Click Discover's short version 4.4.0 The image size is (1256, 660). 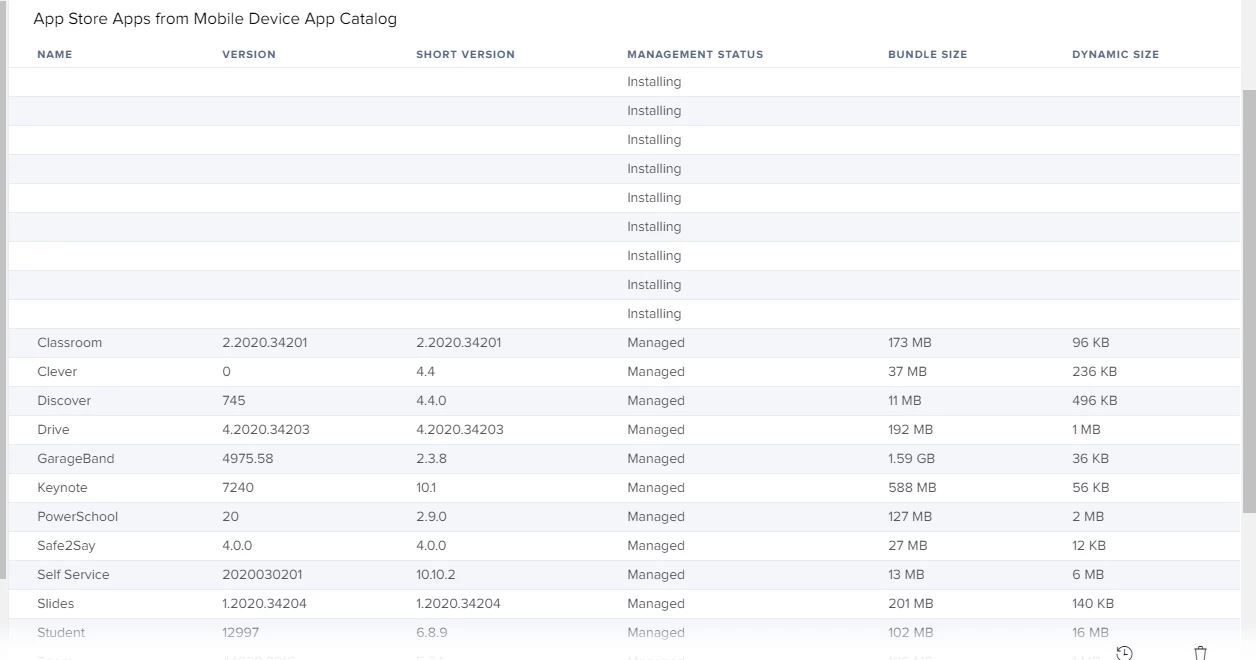click(431, 401)
